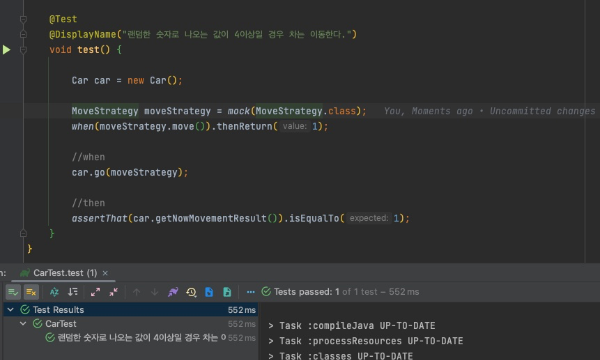Collapse the CarTest tree node
Image resolution: width=600 pixels, height=360 pixels.
click(x=23, y=324)
